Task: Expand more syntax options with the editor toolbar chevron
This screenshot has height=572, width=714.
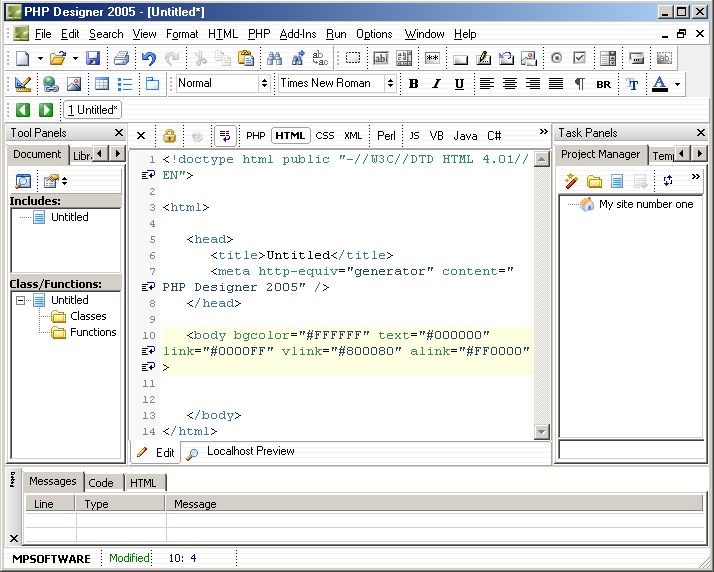Action: click(x=543, y=132)
